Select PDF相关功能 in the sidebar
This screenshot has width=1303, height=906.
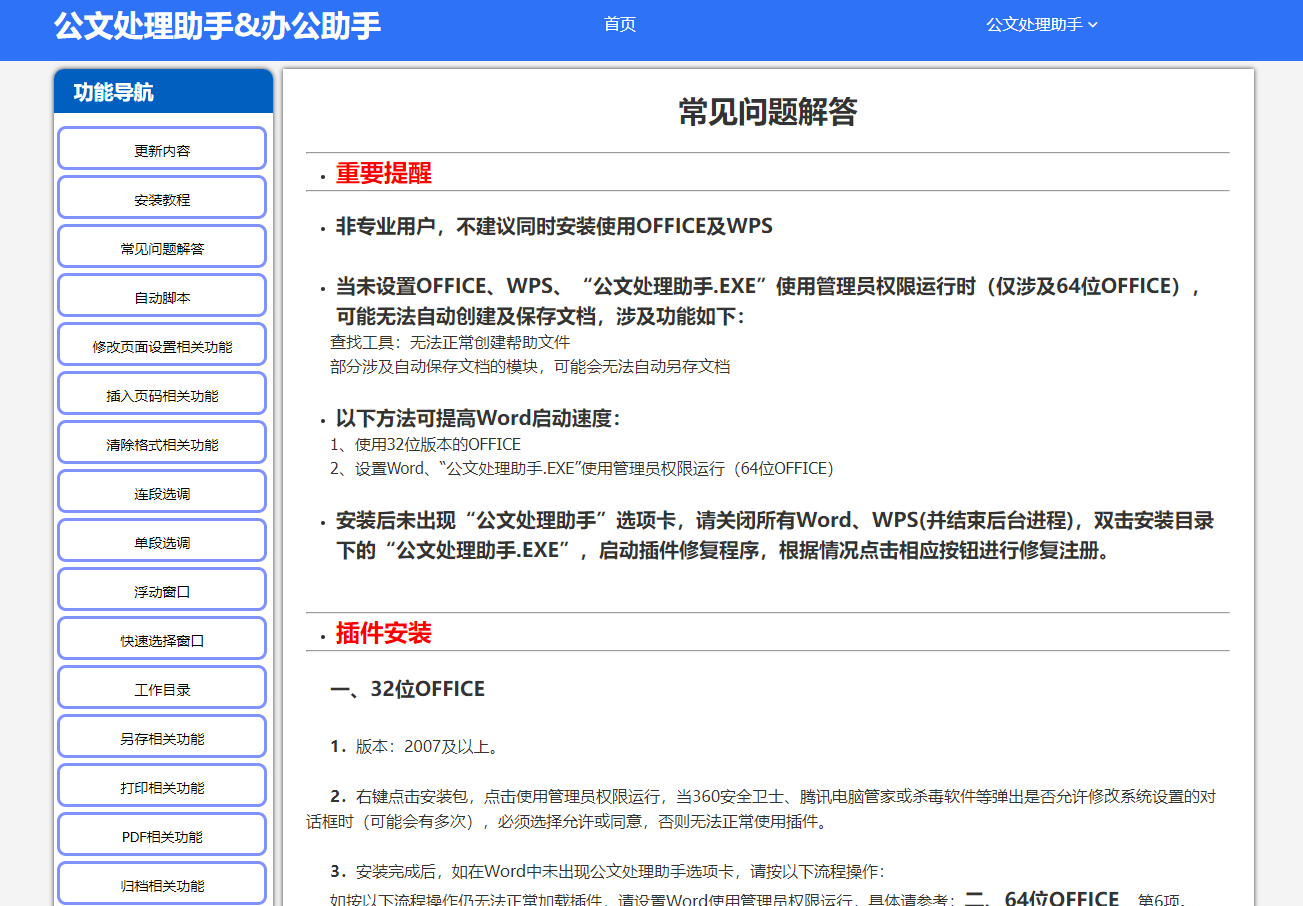162,836
